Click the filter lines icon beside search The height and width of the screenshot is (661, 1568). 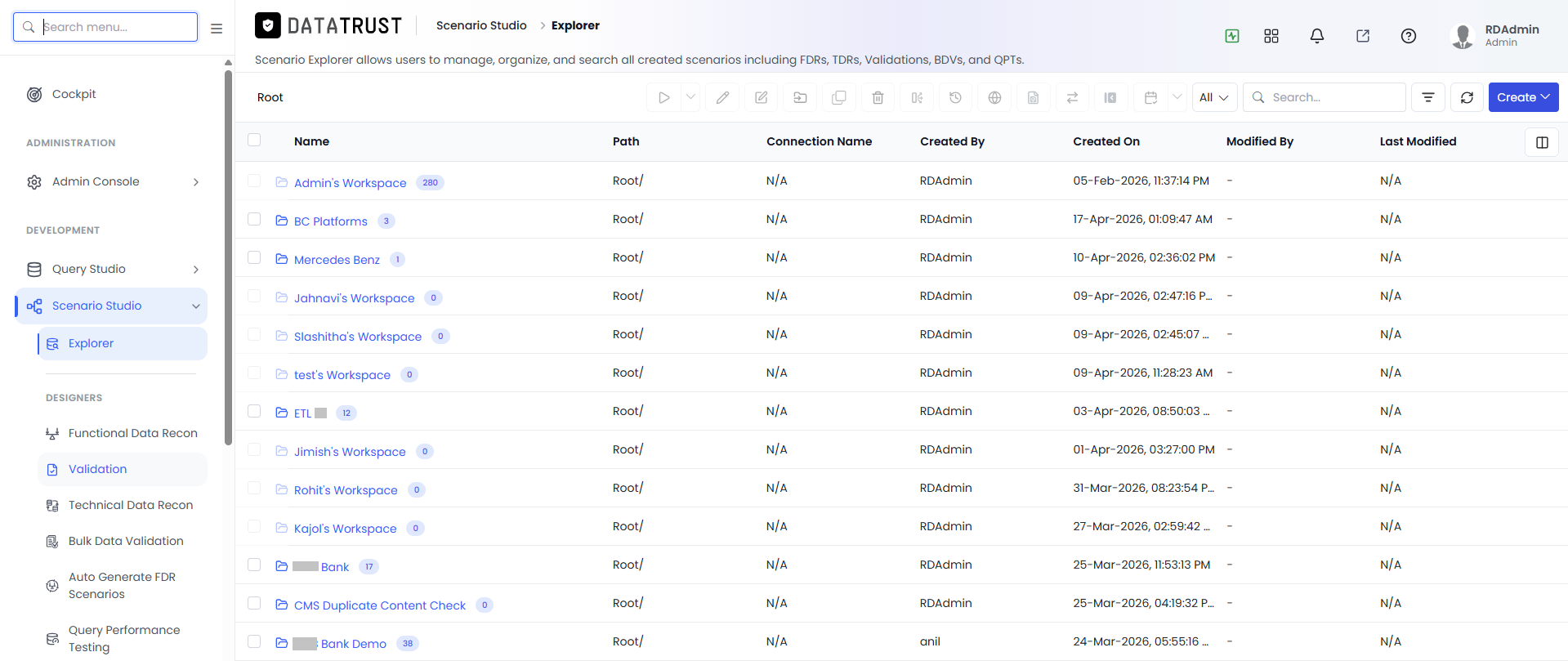(x=1427, y=97)
